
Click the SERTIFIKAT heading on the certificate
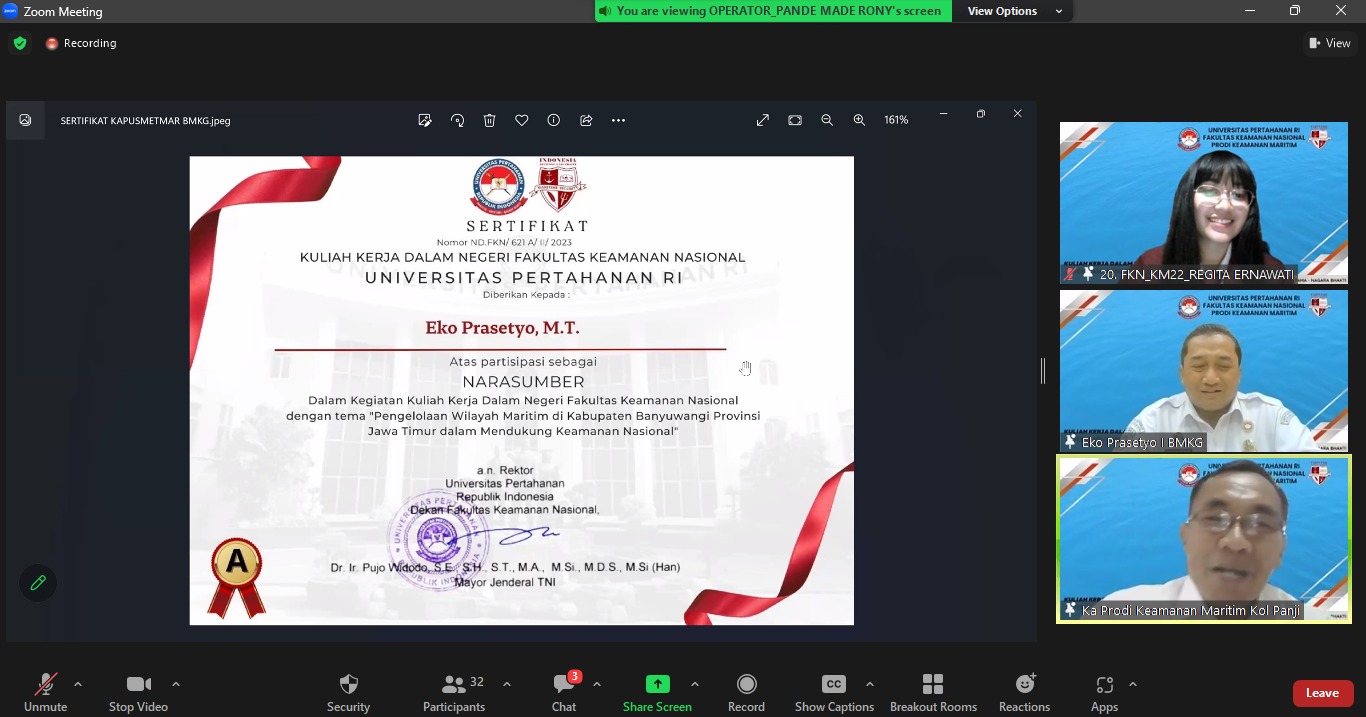click(527, 226)
